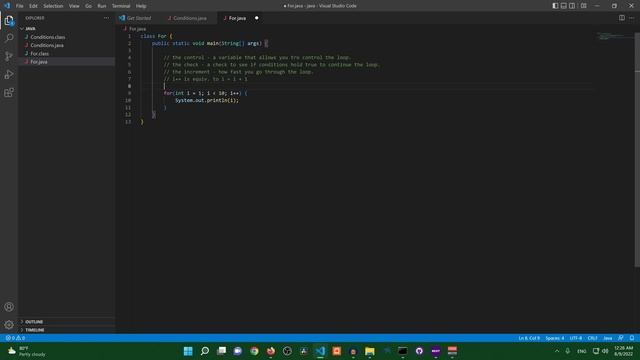Open Conditions.class in Explorer
640x360 pixels.
[x=48, y=37]
